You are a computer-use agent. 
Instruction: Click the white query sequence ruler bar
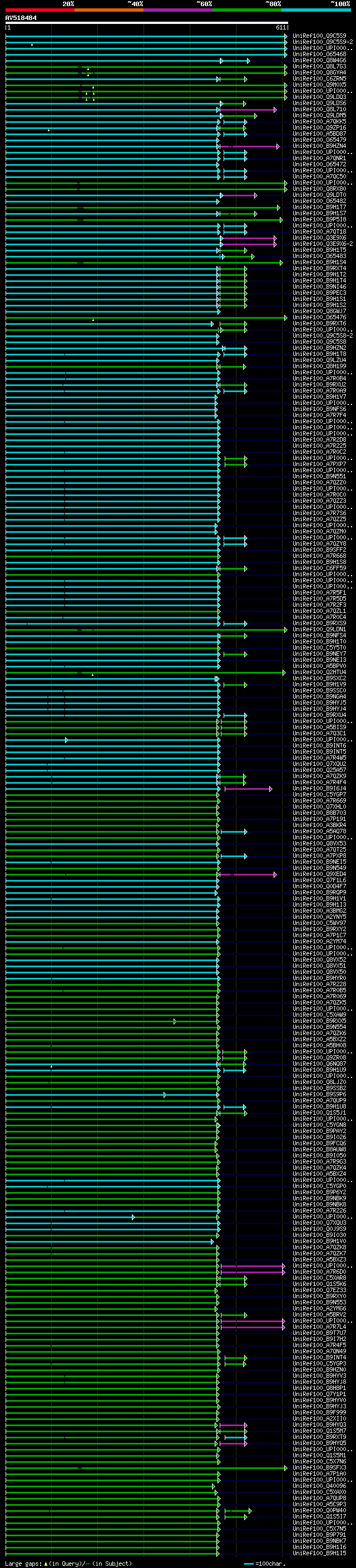pyautogui.click(x=147, y=22)
